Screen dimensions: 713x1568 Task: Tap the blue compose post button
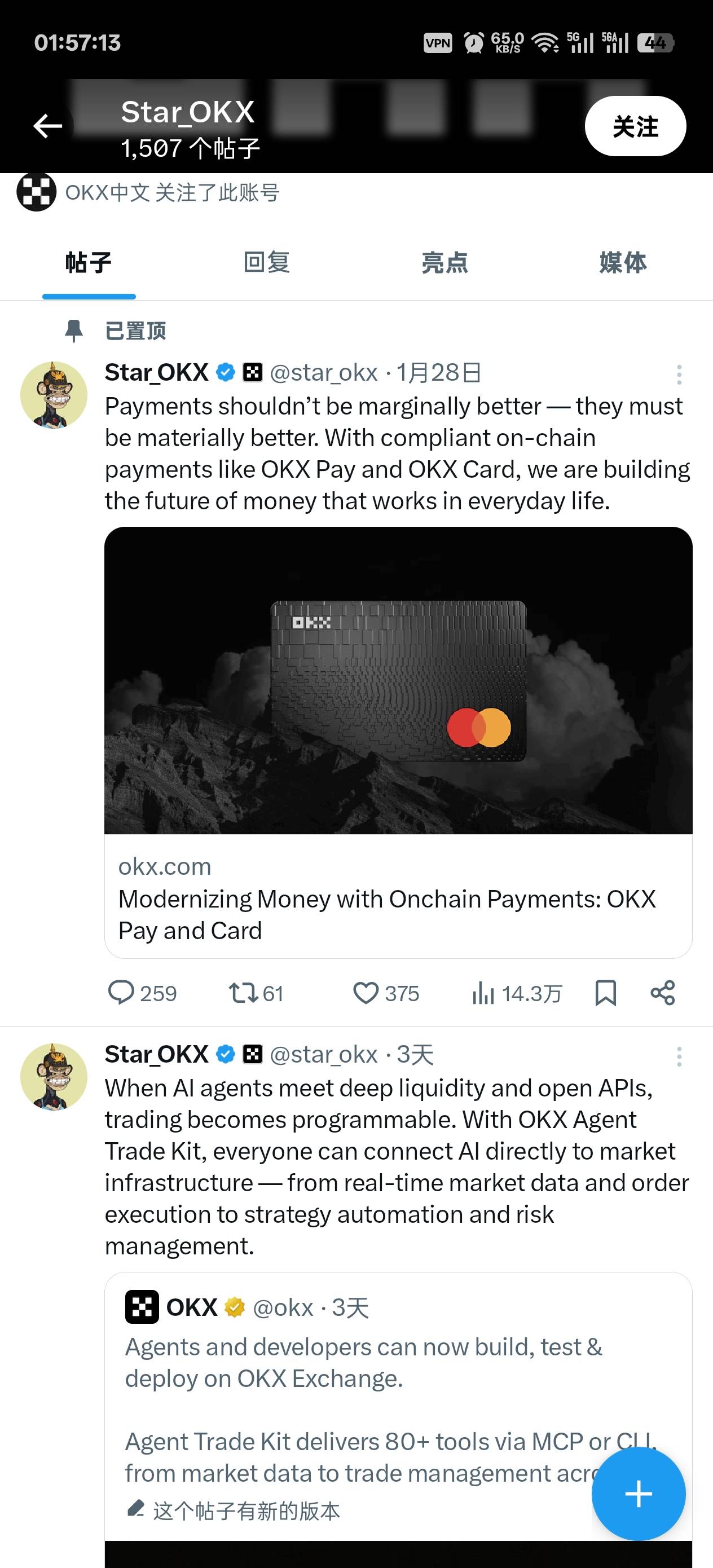(638, 1494)
